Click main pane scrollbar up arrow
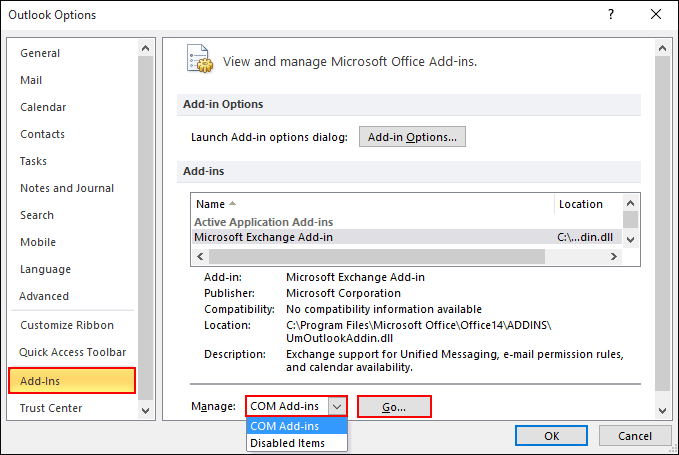679x455 pixels. [x=662, y=48]
